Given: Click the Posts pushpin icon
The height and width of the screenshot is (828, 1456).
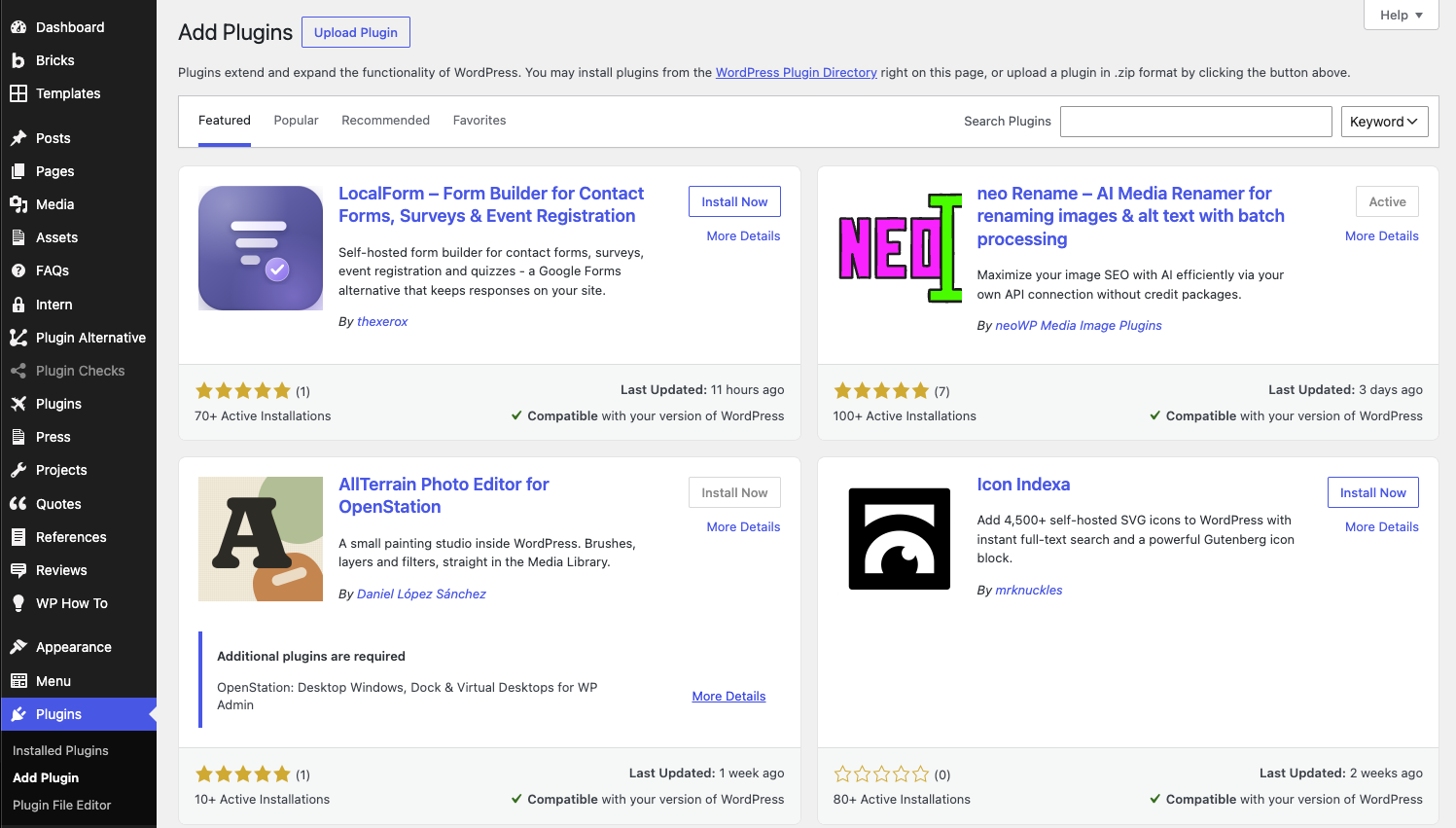Looking at the screenshot, I should tap(18, 138).
